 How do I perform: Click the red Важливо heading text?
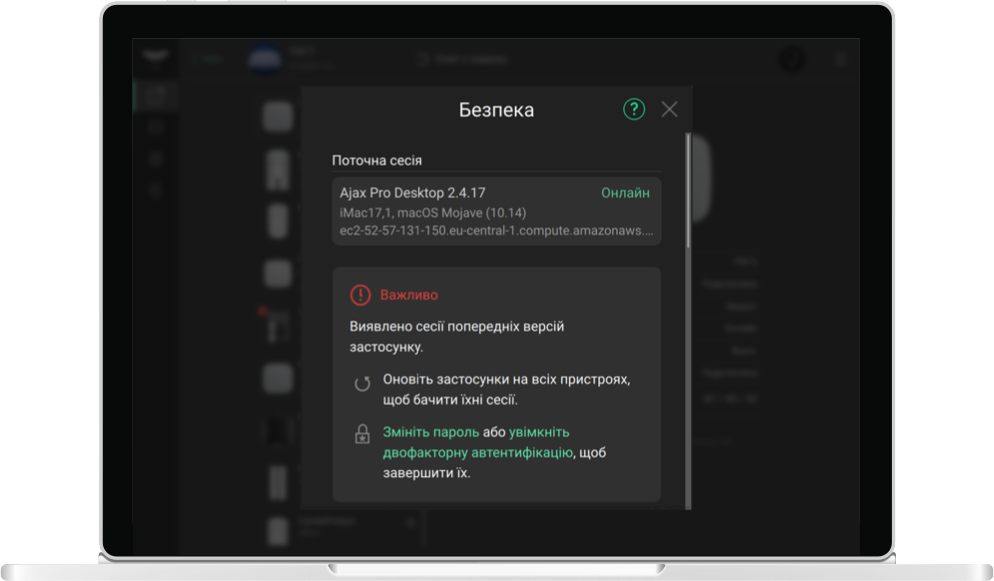(409, 295)
